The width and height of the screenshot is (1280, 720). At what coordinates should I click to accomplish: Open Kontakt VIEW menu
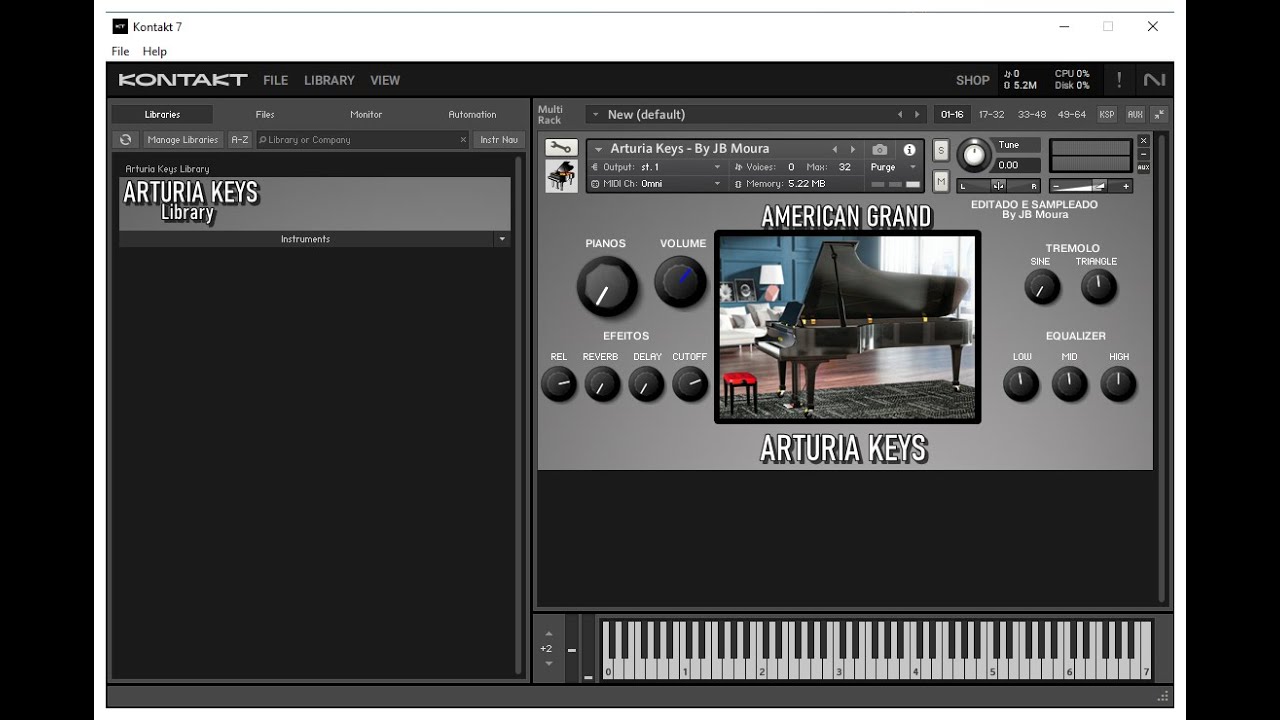385,80
